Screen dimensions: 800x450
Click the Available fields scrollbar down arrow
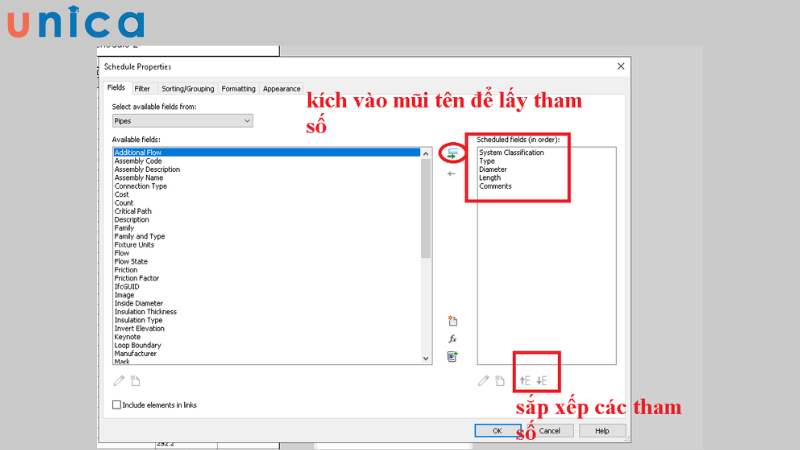426,358
